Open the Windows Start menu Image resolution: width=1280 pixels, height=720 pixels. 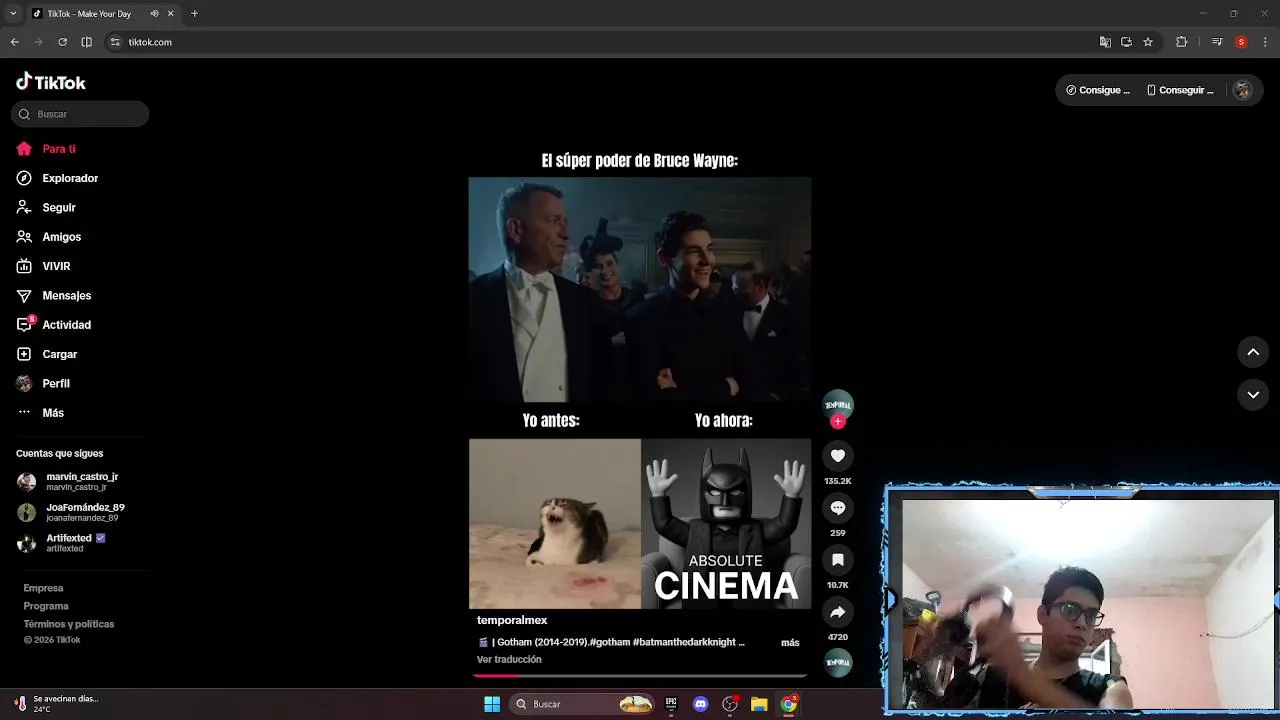point(492,704)
